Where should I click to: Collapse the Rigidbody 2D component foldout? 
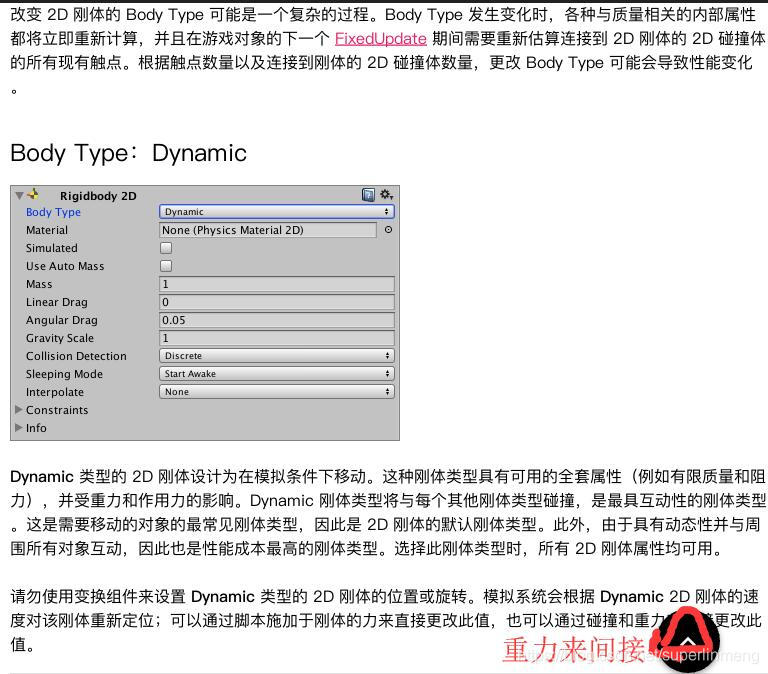point(19,195)
